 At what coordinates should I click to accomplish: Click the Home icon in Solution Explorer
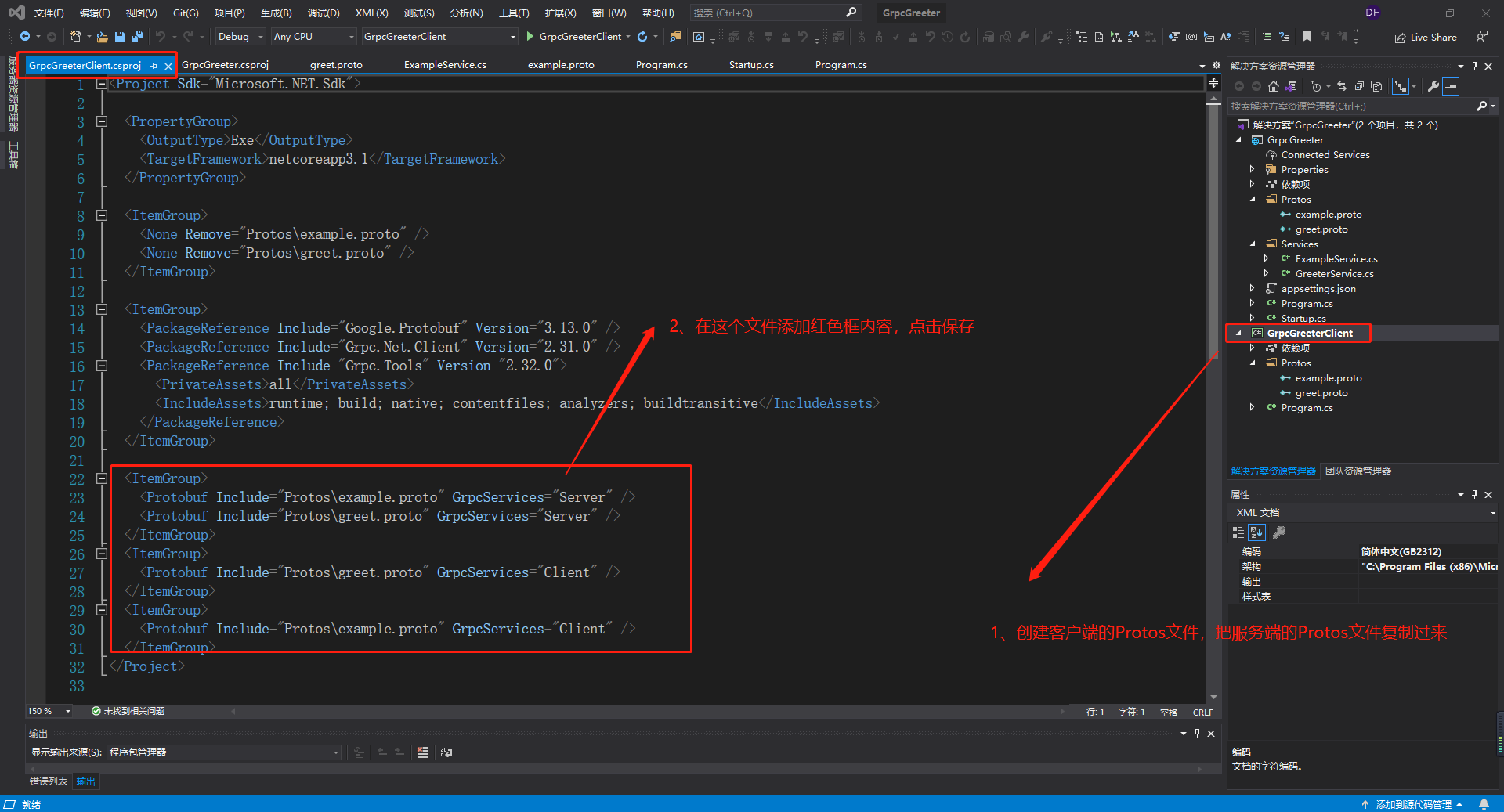click(1274, 86)
